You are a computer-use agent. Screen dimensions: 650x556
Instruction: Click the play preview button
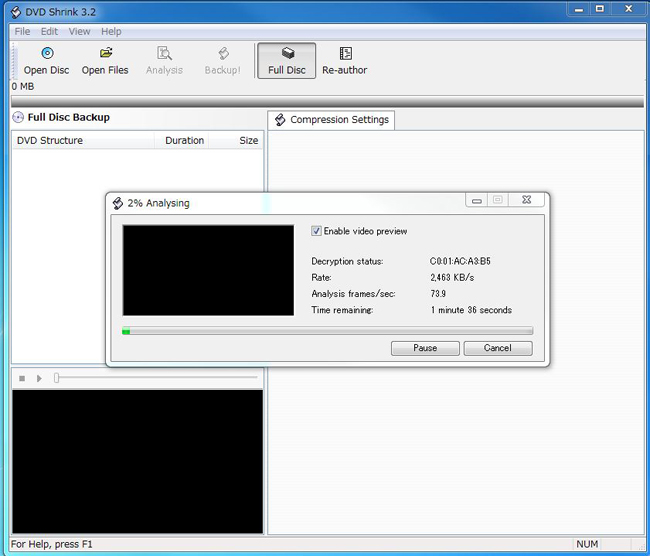tap(39, 378)
